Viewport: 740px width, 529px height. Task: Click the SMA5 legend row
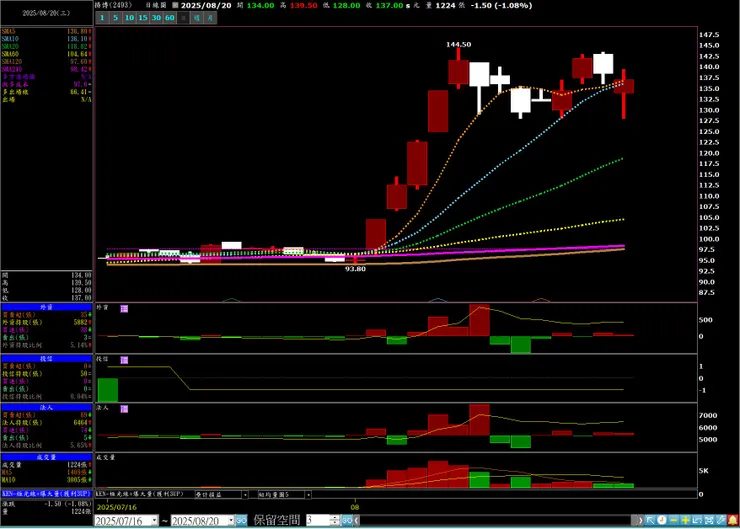[x=46, y=31]
